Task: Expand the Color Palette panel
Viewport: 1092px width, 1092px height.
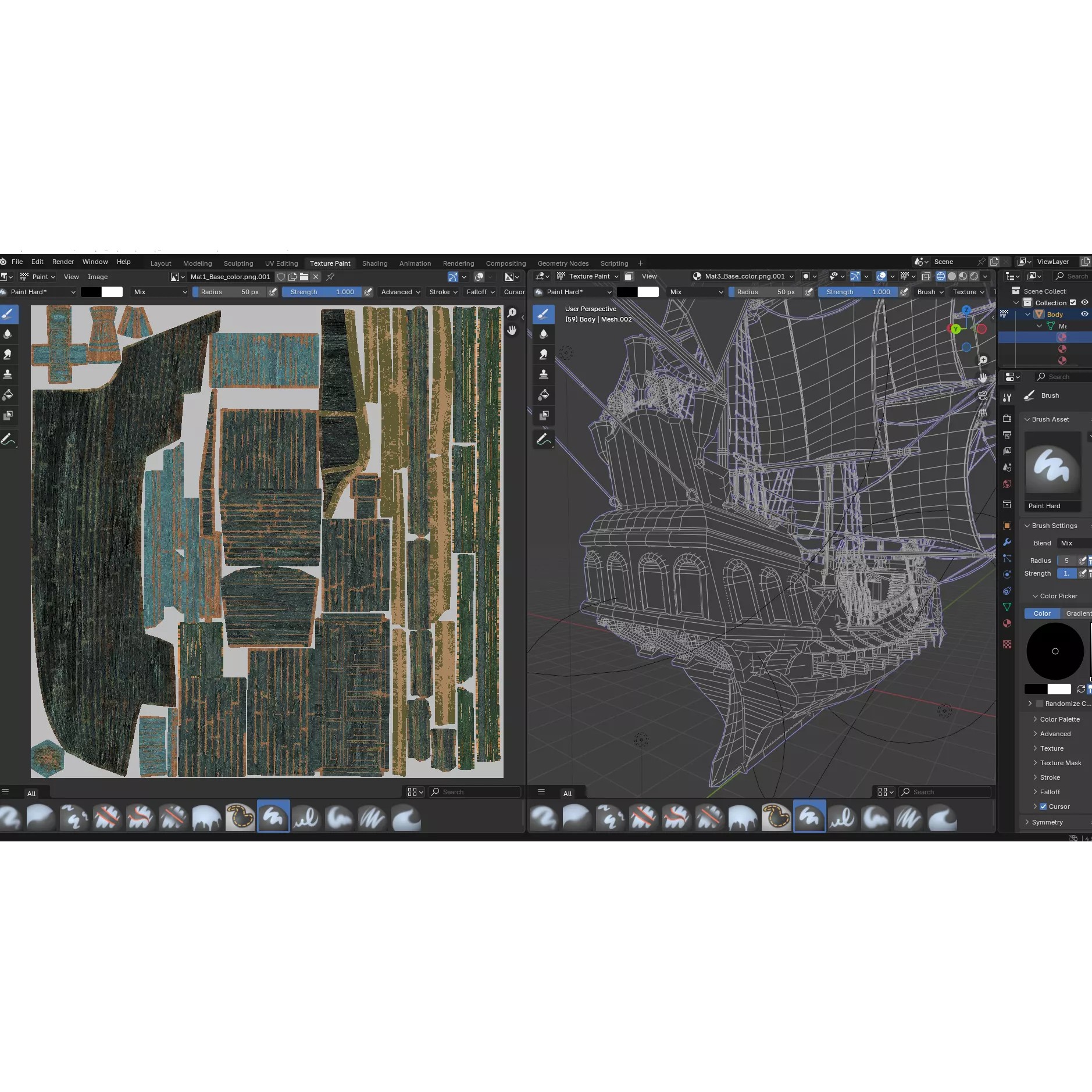Action: point(1059,719)
